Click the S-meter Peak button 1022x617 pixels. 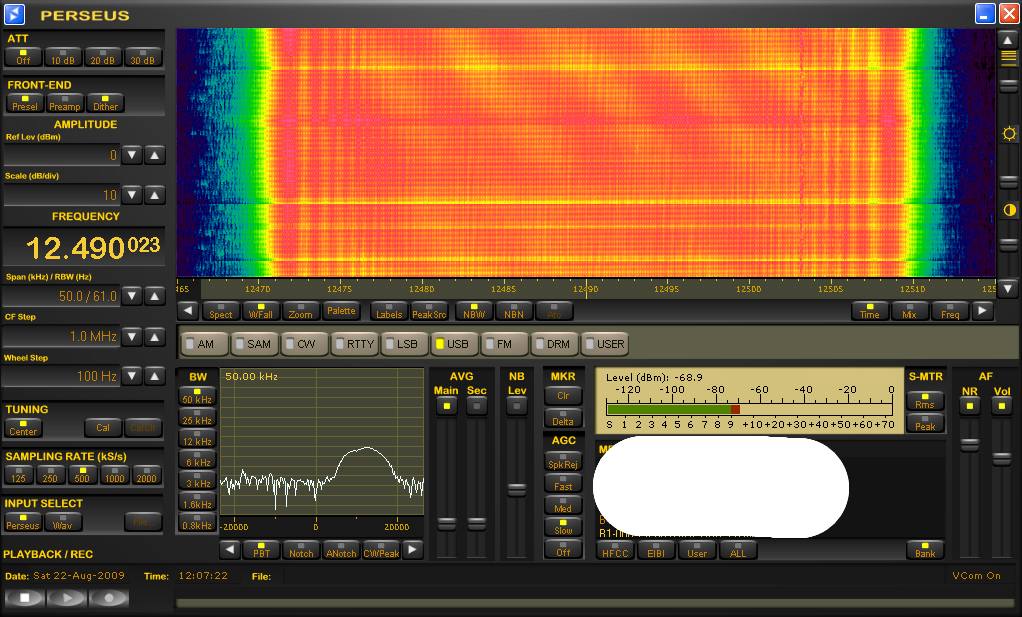[x=925, y=423]
